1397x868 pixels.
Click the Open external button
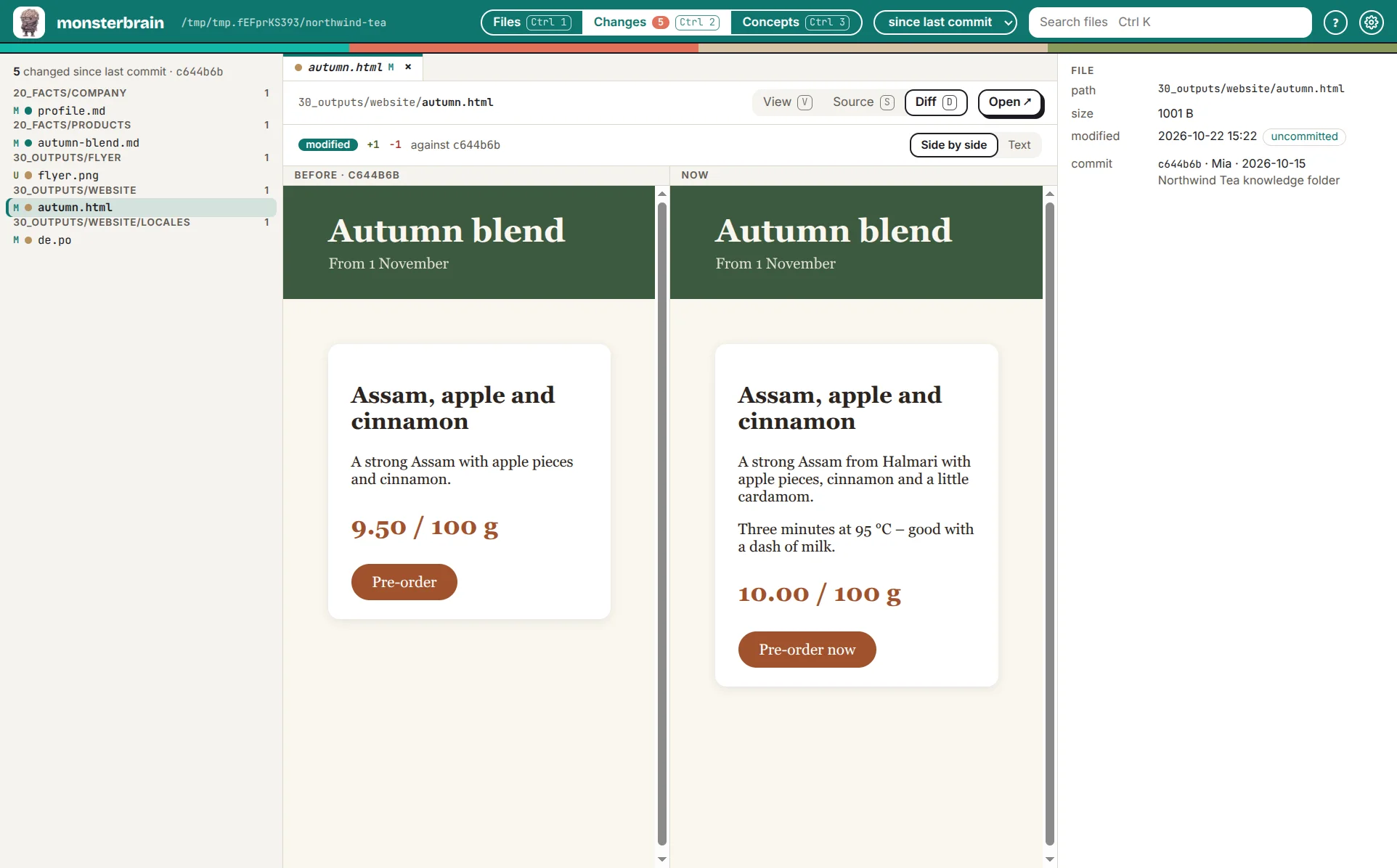coord(1010,102)
